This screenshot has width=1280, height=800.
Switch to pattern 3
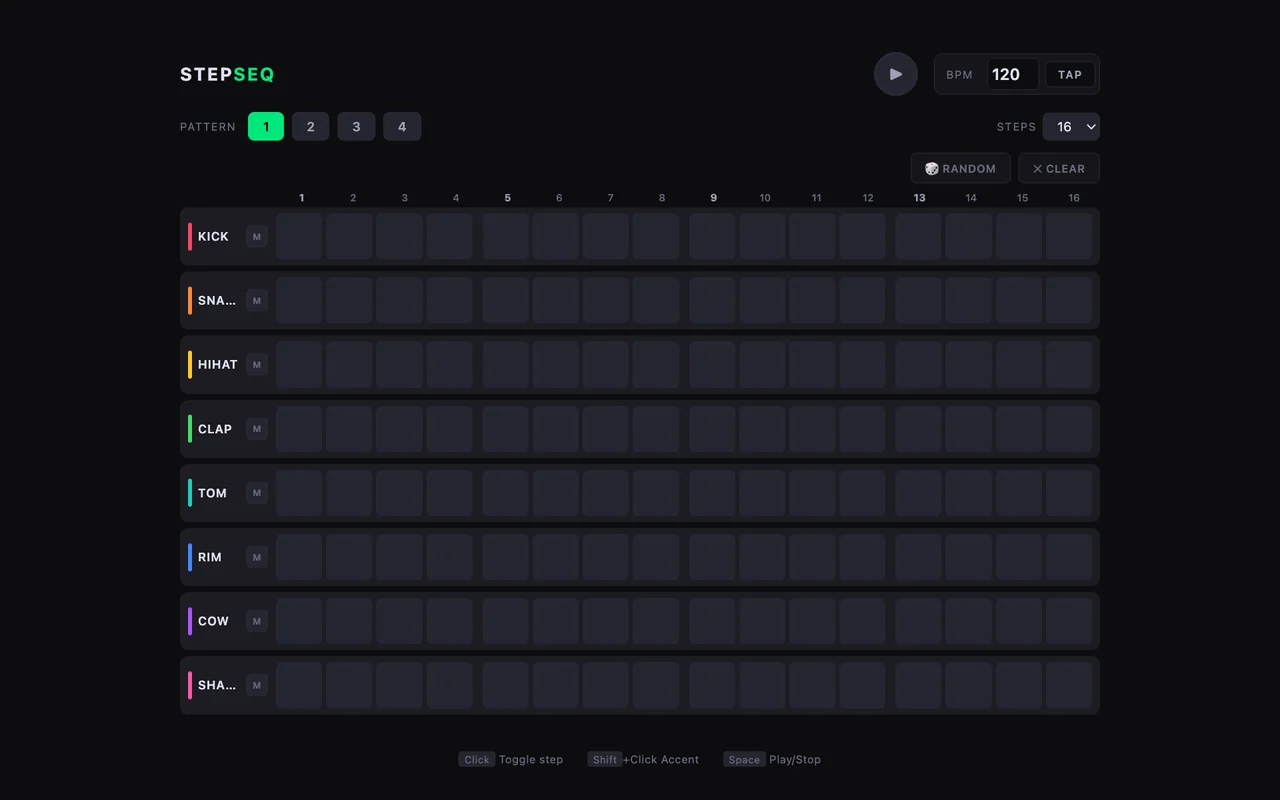coord(356,127)
